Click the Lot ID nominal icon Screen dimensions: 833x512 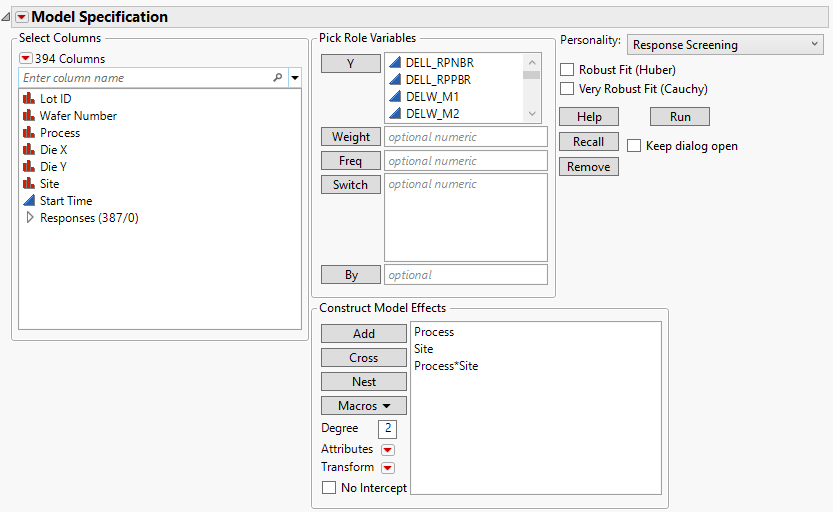pyautogui.click(x=29, y=98)
